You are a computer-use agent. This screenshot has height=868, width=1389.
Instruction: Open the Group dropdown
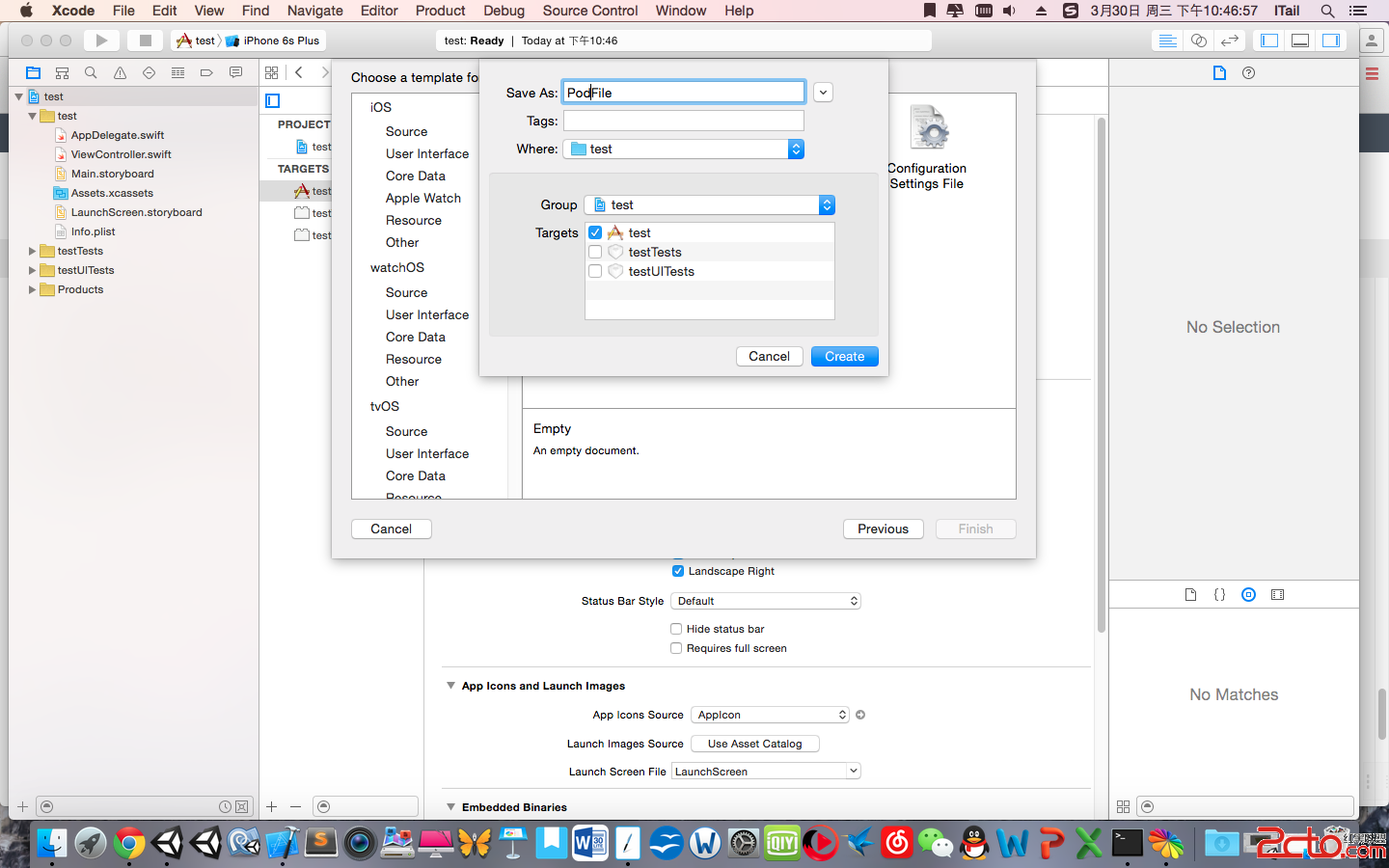709,204
